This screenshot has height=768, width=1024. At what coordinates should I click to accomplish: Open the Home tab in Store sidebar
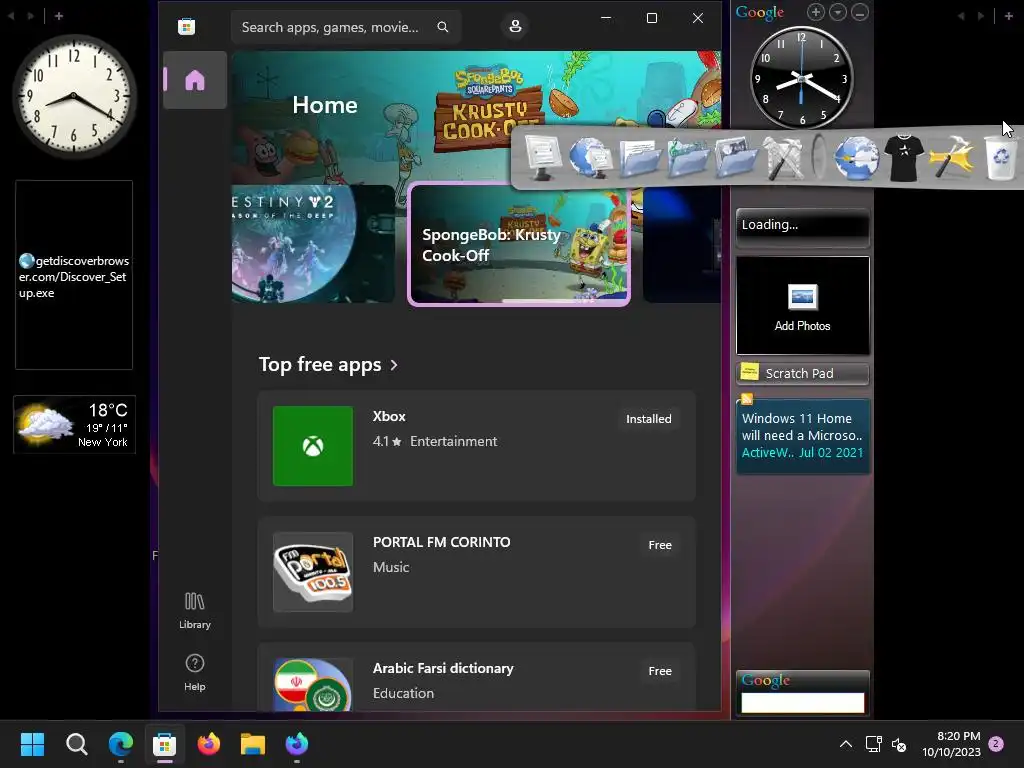195,80
